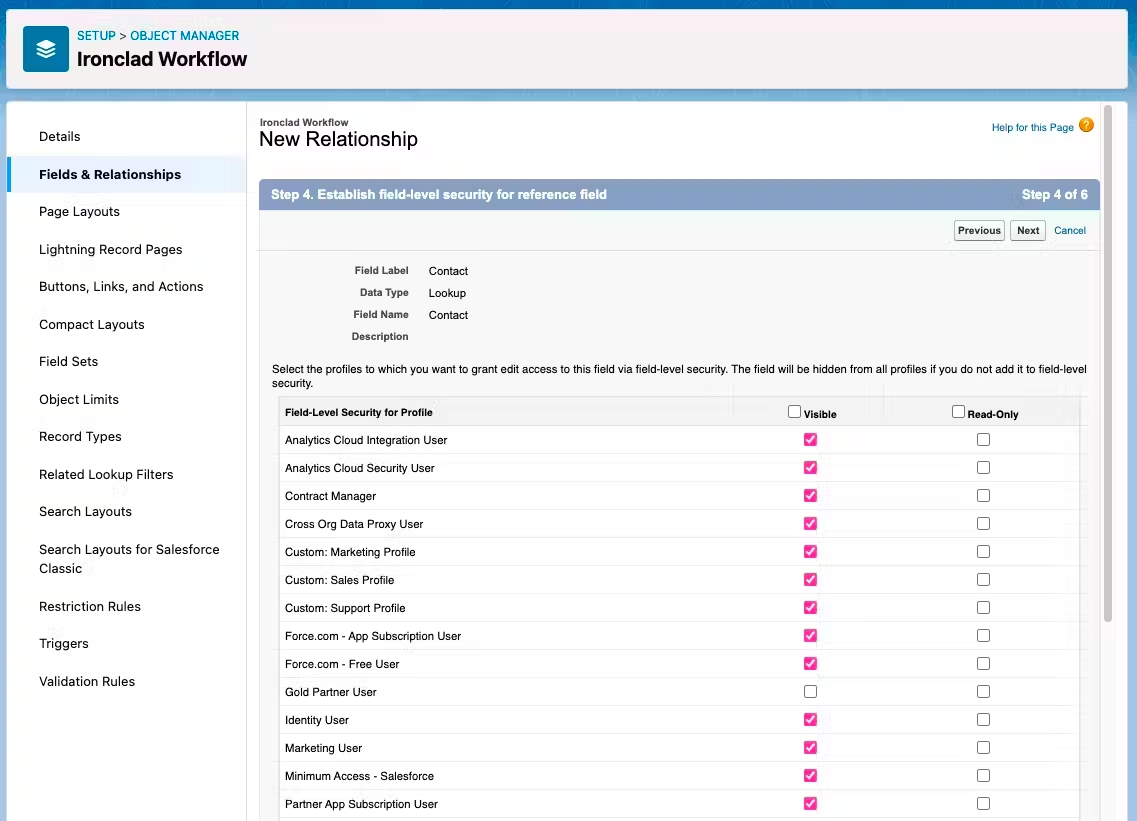This screenshot has height=821, width=1137.
Task: Click the Object Manager layers icon
Action: click(46, 49)
